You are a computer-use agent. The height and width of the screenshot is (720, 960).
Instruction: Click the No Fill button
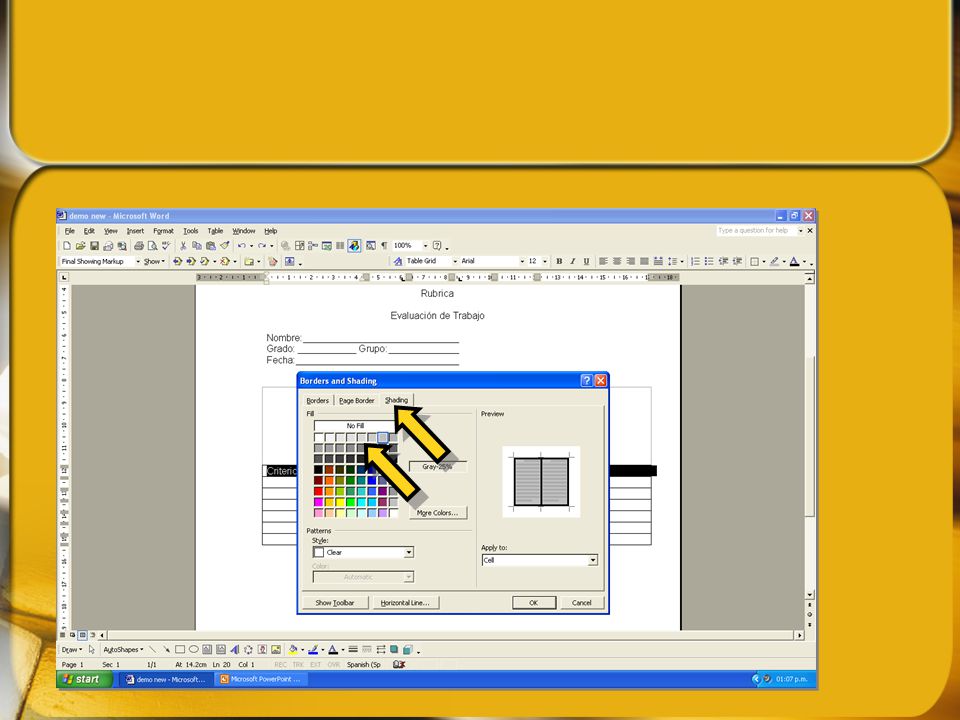pos(355,426)
